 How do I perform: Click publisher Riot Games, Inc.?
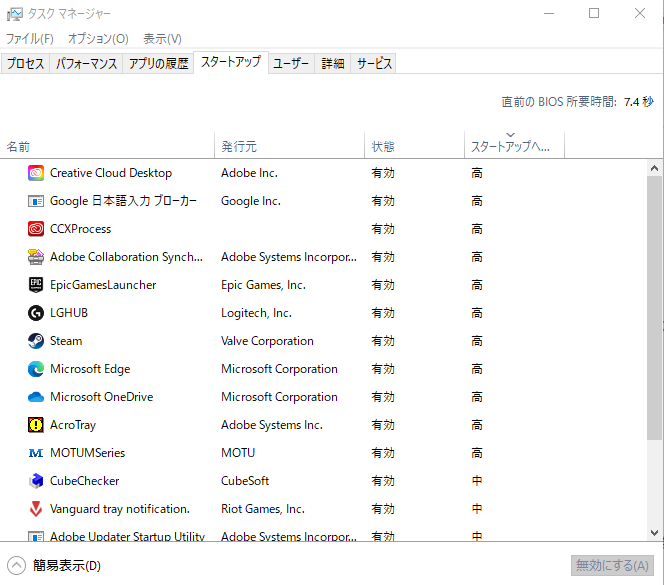263,509
